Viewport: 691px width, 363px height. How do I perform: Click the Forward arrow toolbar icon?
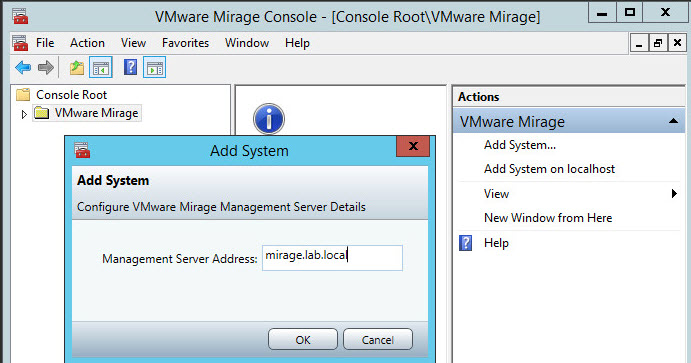coord(46,67)
